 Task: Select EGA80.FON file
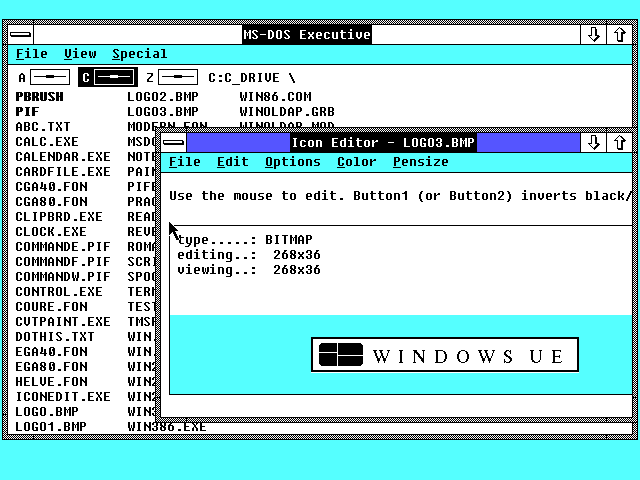(x=51, y=367)
